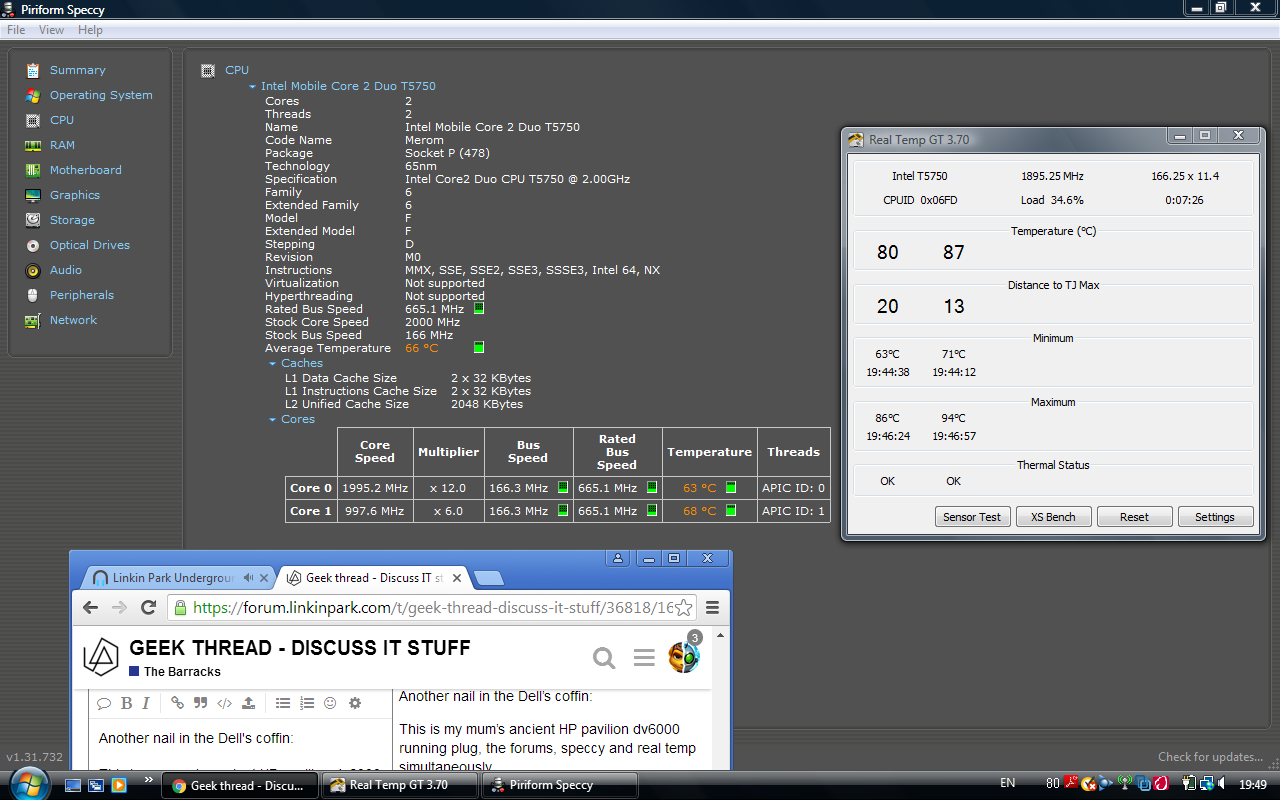Bookmark the page with star icon
The width and height of the screenshot is (1280, 800).
pyautogui.click(x=684, y=607)
